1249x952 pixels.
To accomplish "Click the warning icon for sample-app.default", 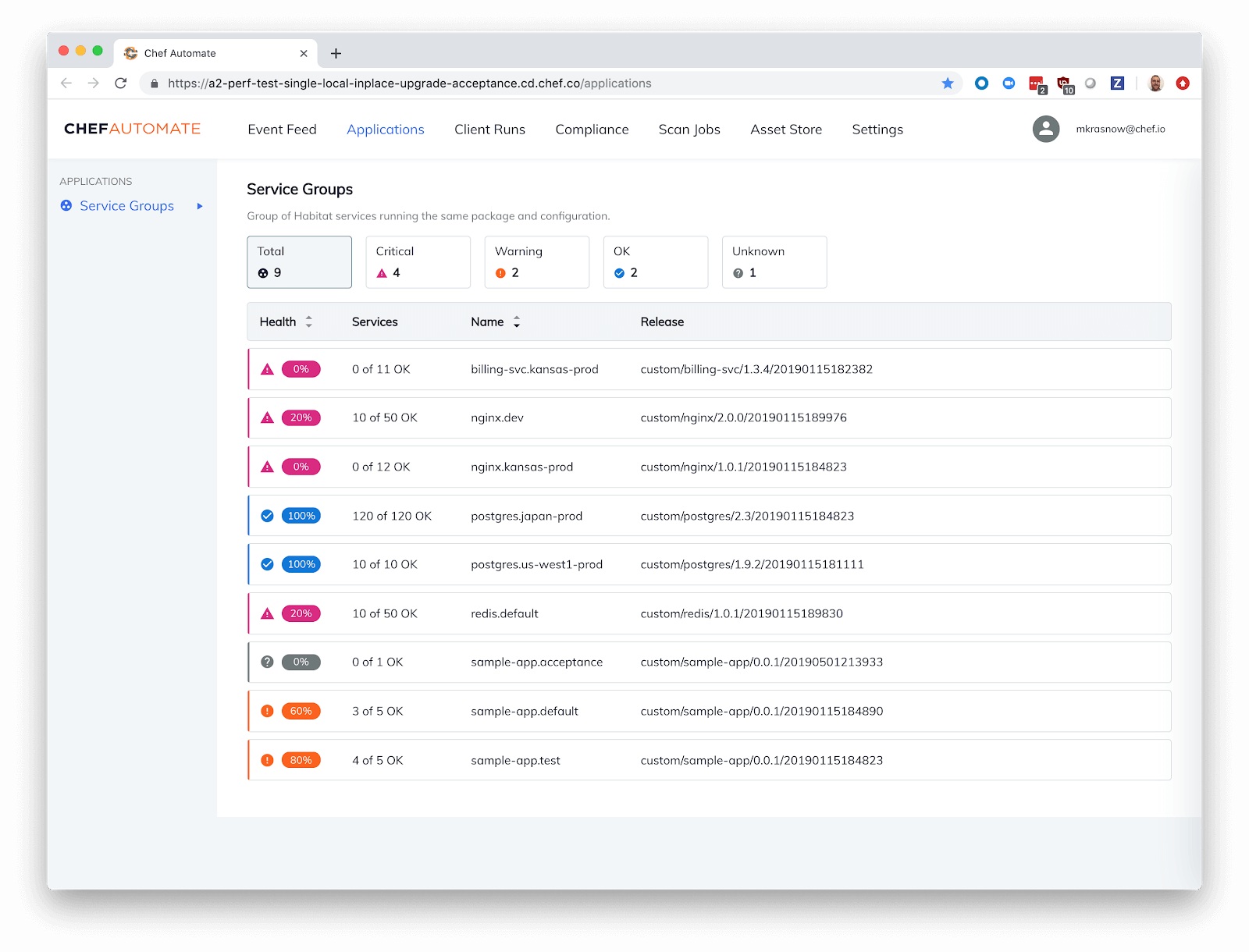I will [267, 711].
